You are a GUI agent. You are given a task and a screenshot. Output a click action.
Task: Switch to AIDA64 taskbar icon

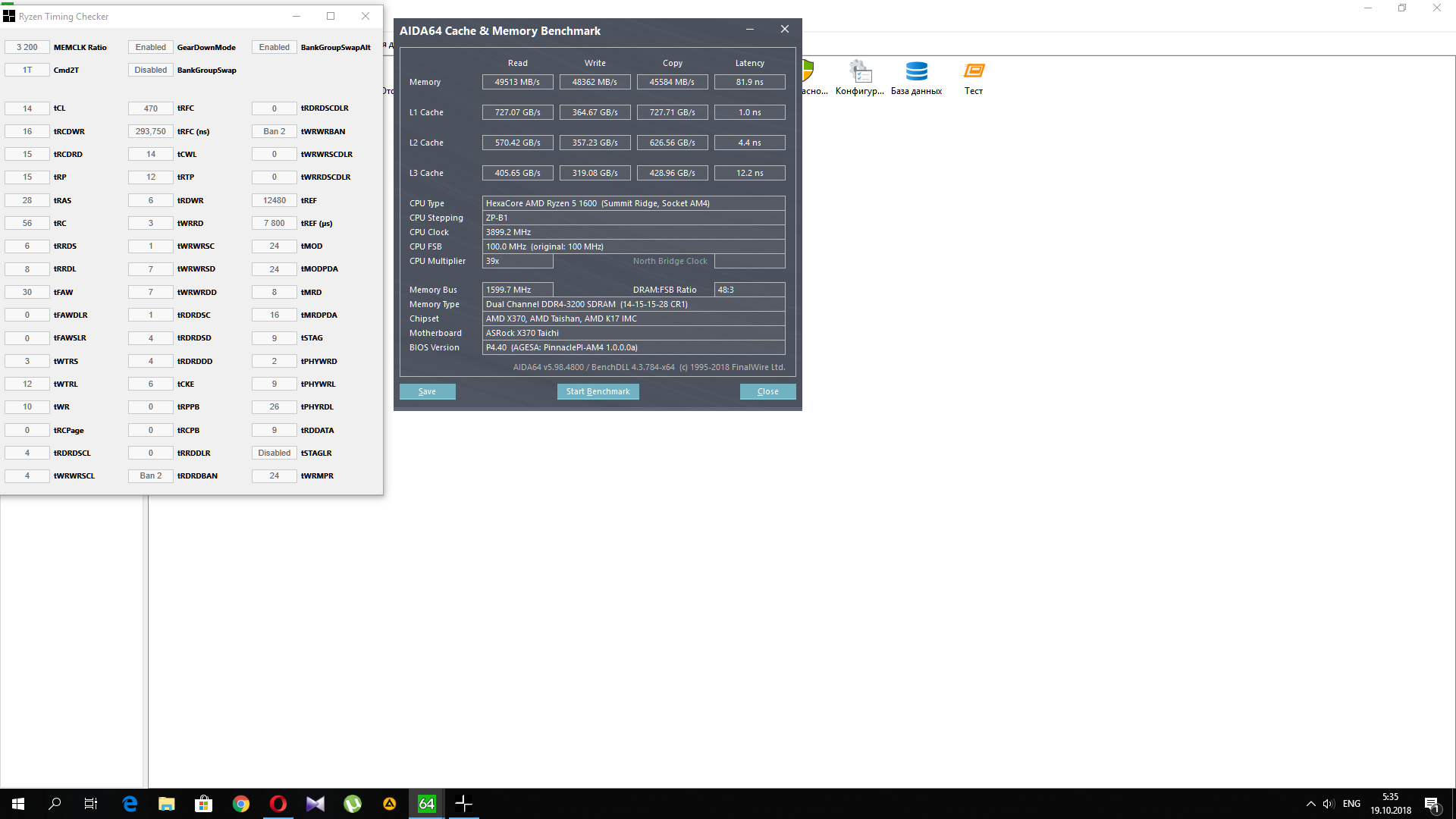pos(427,804)
